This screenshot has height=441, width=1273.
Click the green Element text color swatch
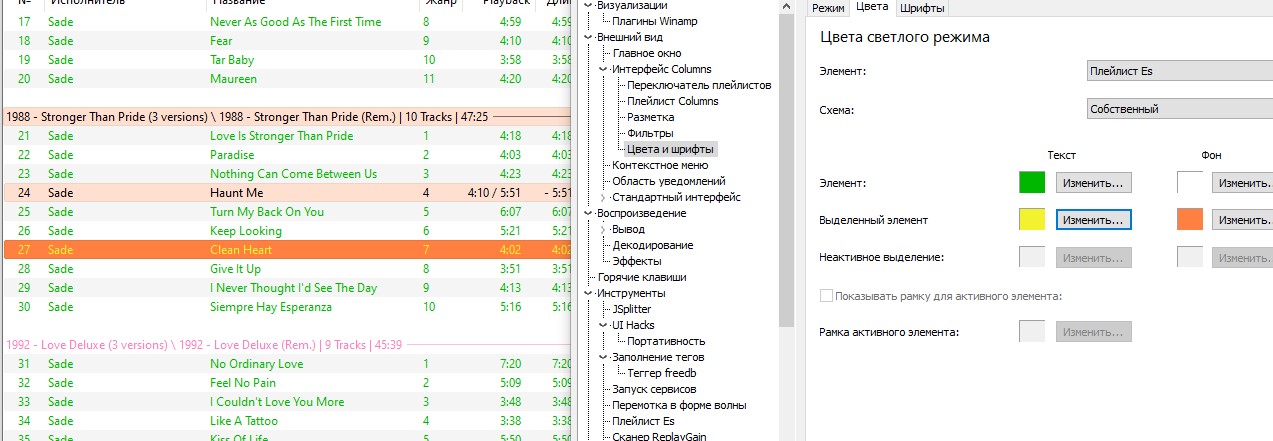(x=1031, y=182)
